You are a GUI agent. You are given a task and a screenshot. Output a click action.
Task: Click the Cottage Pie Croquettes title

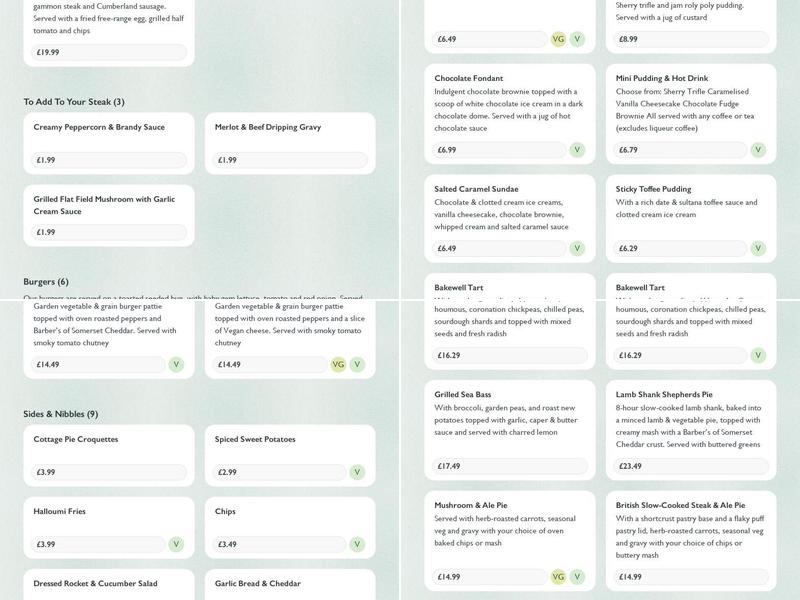click(x=76, y=439)
